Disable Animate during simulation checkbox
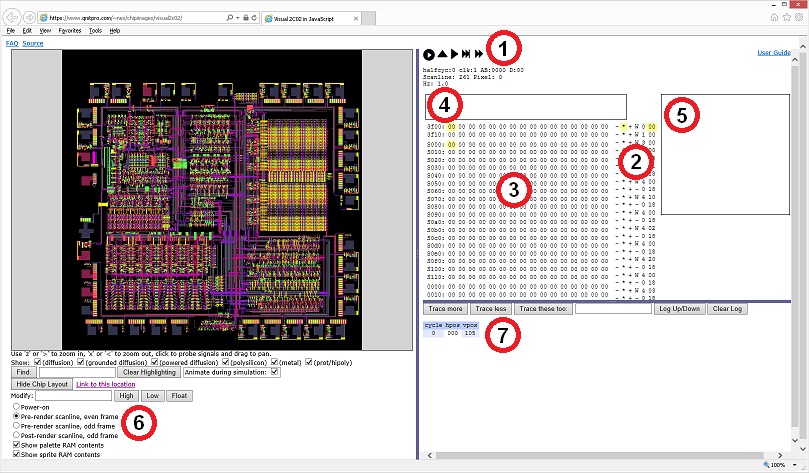The height and width of the screenshot is (473, 809). click(274, 372)
